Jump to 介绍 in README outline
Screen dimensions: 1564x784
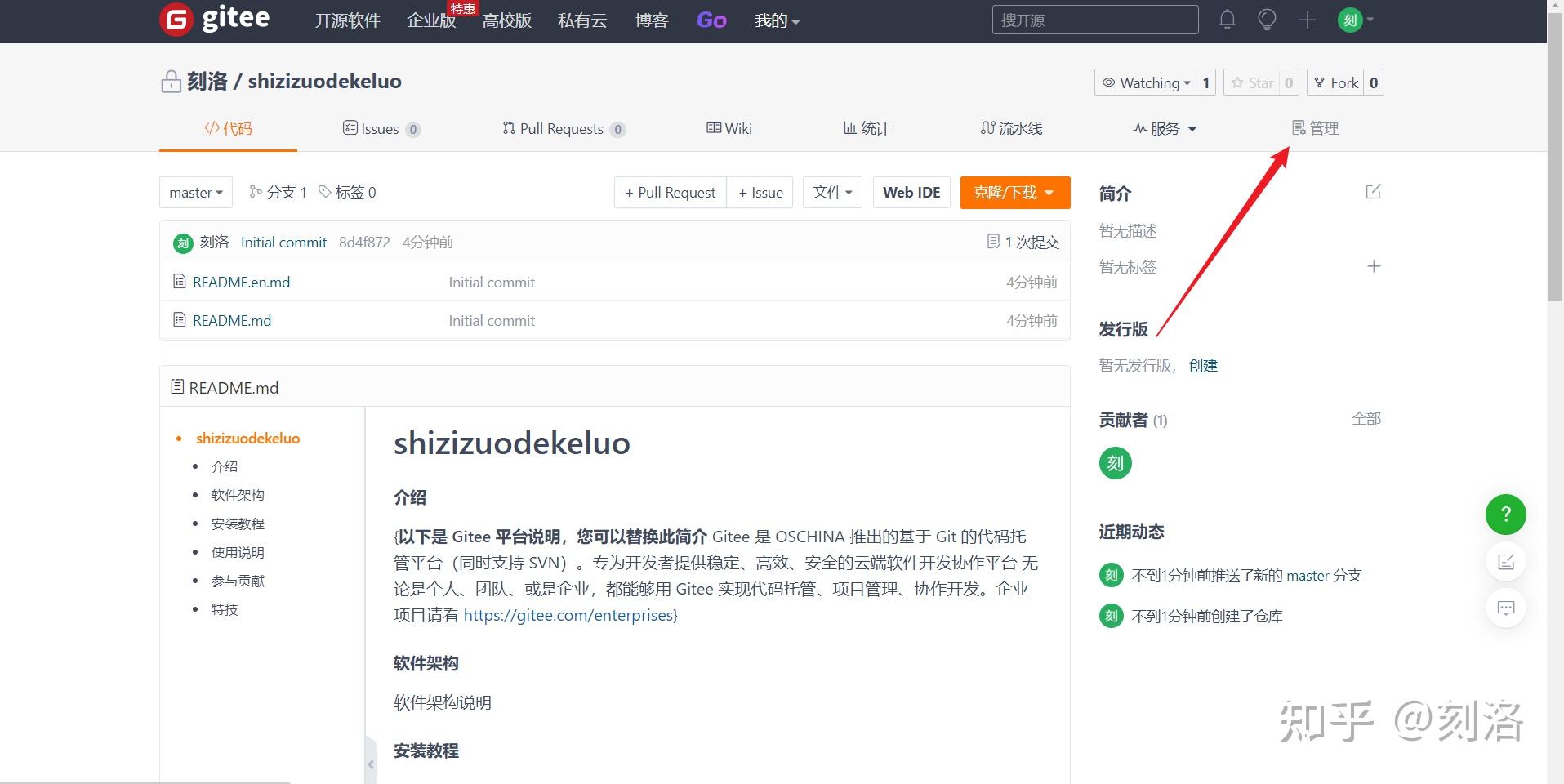225,466
